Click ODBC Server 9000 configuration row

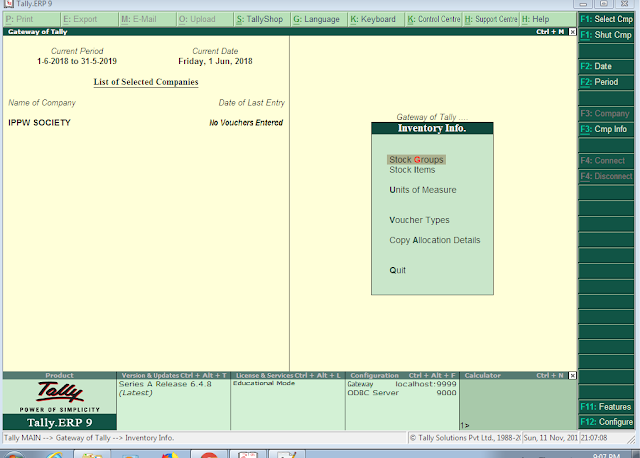402,393
